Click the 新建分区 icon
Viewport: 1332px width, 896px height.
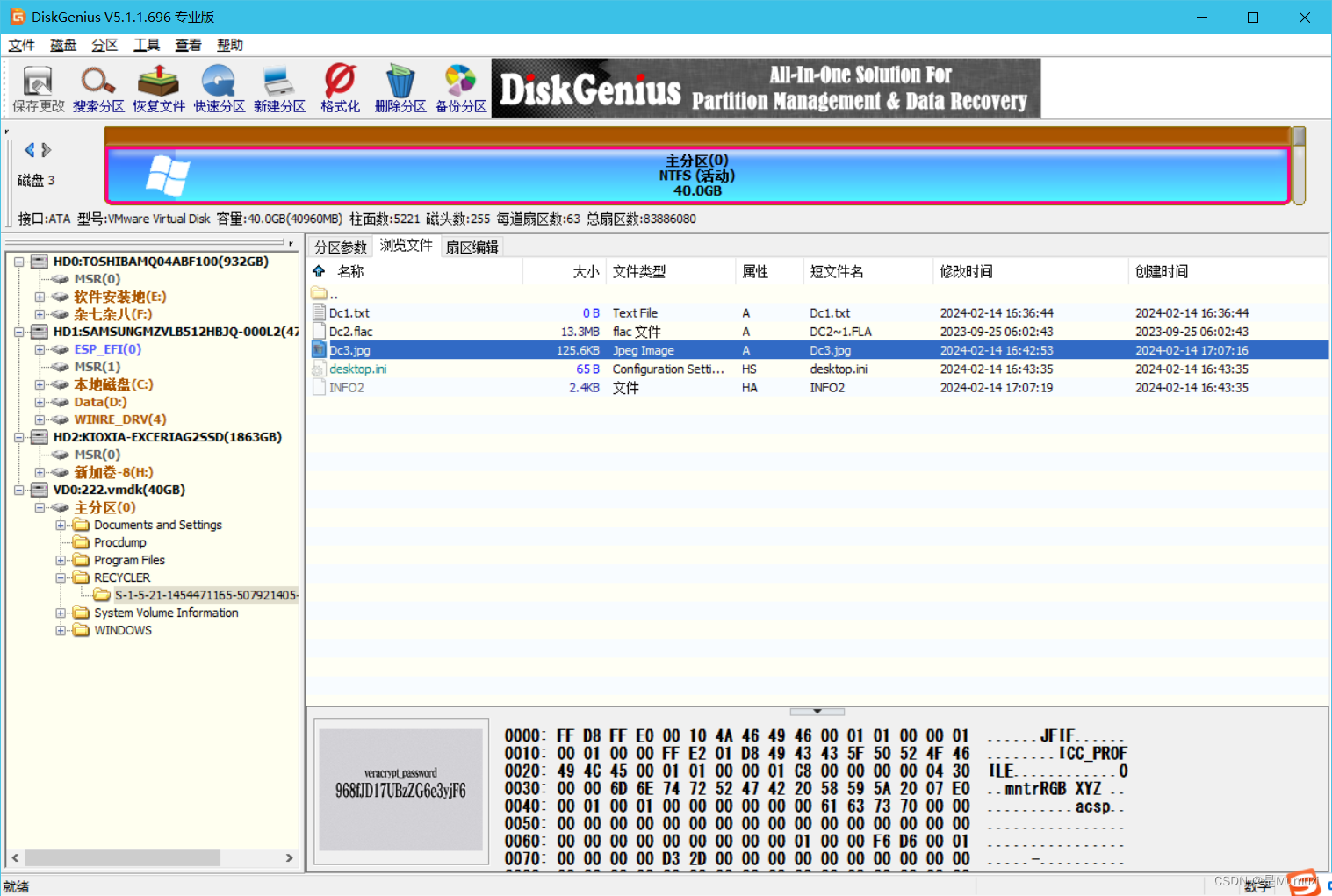pyautogui.click(x=279, y=87)
